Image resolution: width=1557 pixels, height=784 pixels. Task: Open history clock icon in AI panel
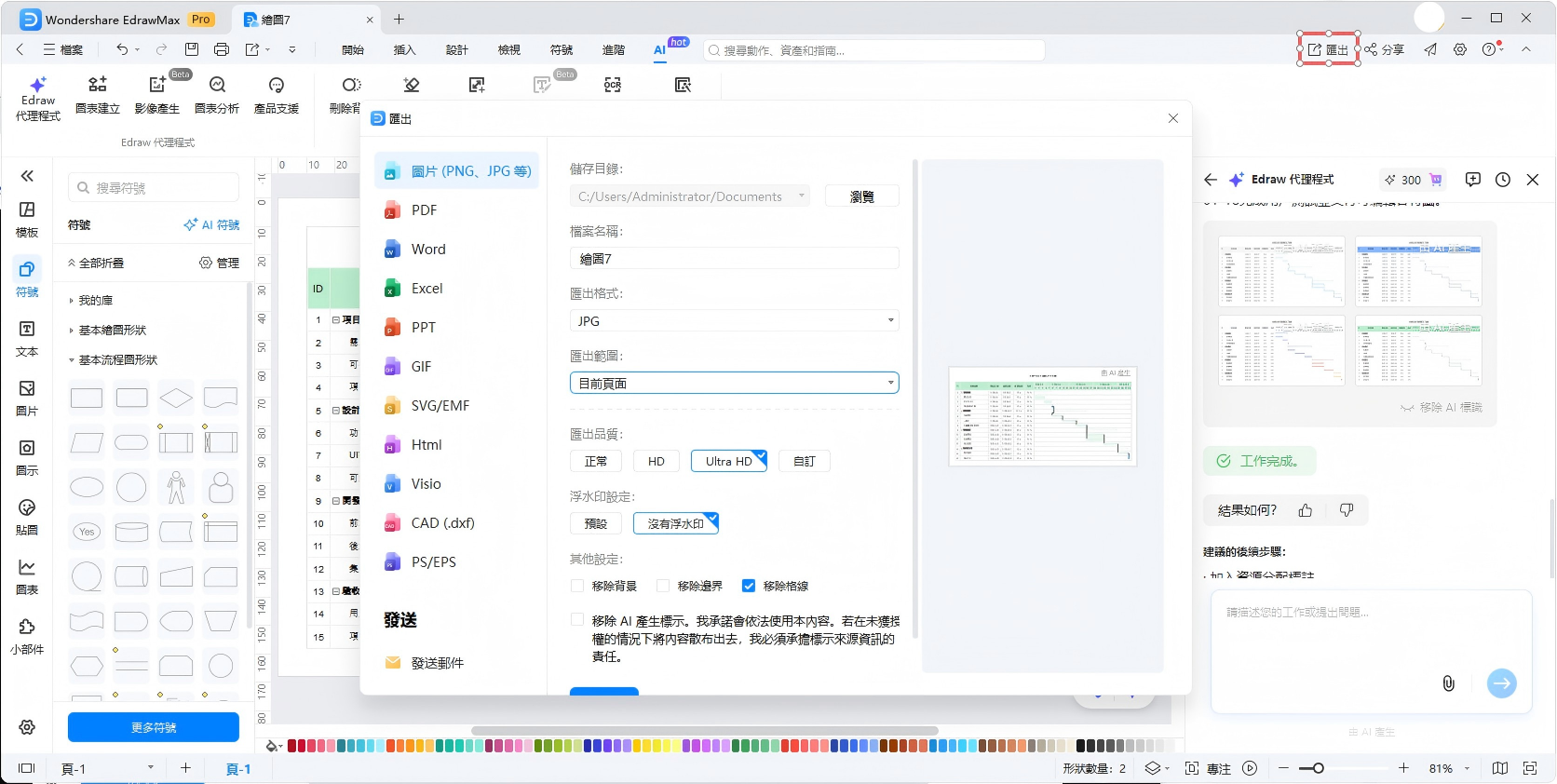click(1503, 180)
